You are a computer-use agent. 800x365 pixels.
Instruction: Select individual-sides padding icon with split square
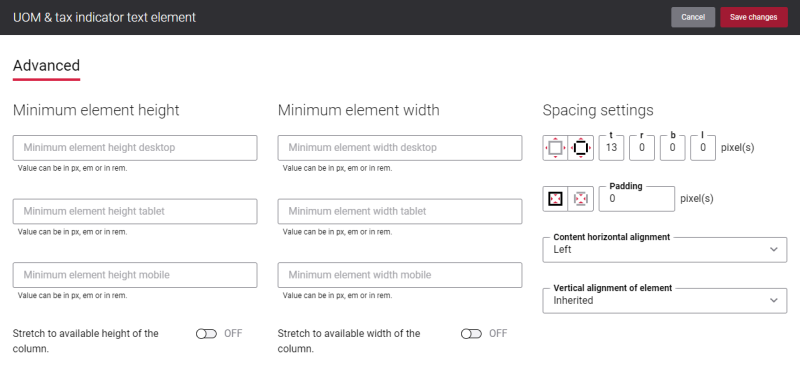tap(581, 199)
